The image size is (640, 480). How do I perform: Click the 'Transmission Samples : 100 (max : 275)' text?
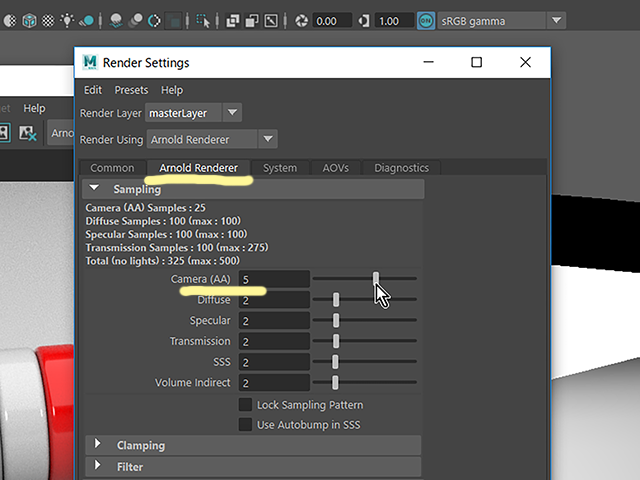tap(177, 247)
